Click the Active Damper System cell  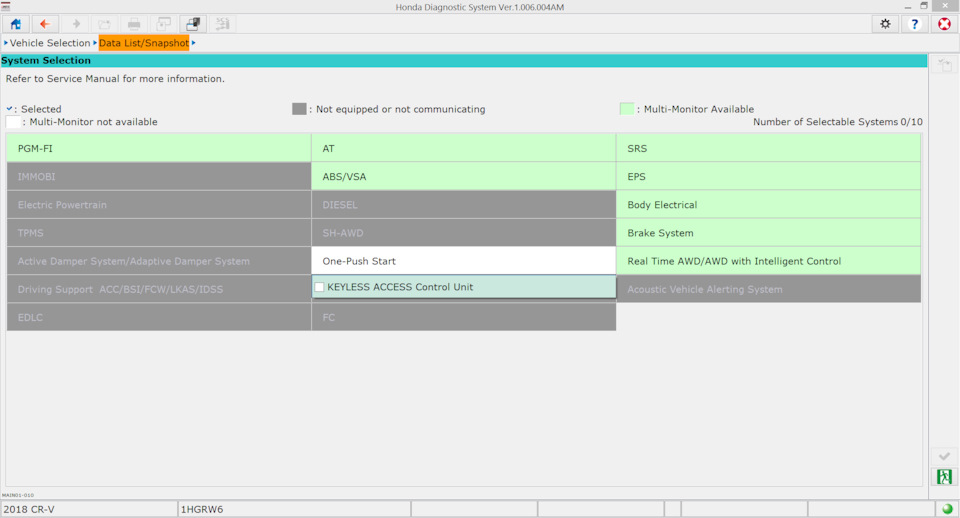click(x=159, y=261)
